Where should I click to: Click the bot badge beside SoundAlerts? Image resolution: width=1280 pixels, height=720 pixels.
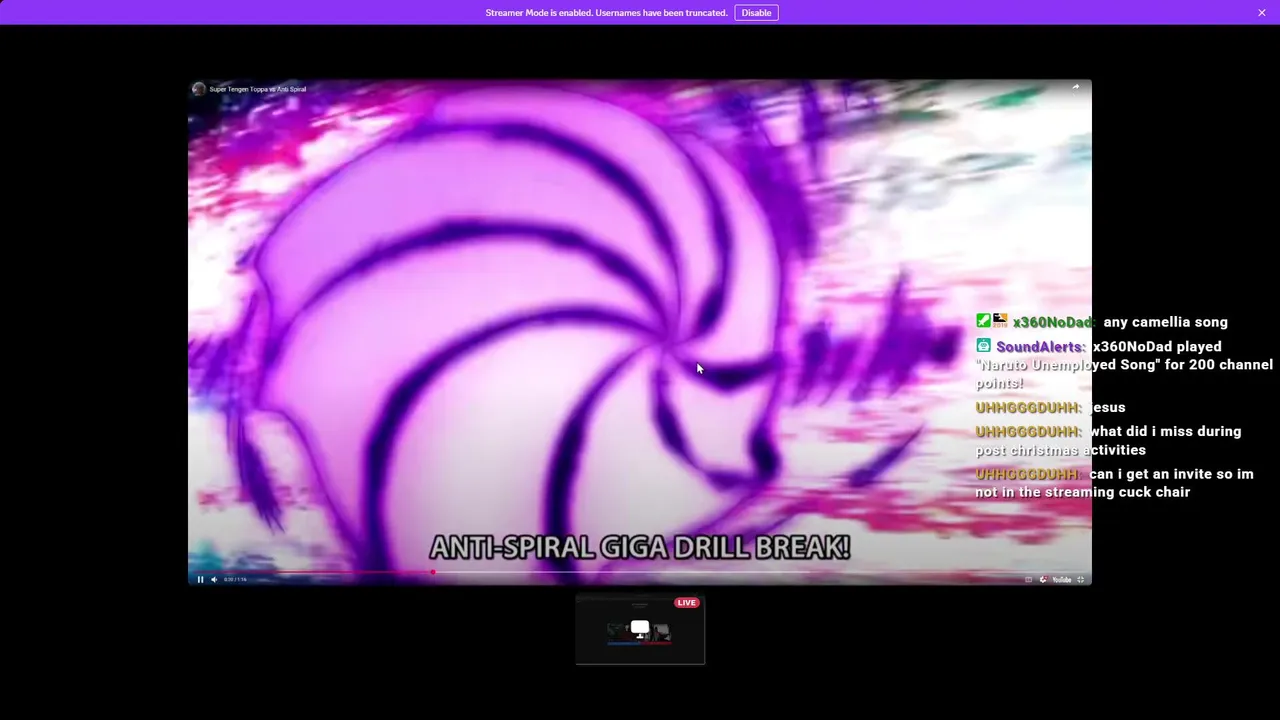[x=983, y=346]
